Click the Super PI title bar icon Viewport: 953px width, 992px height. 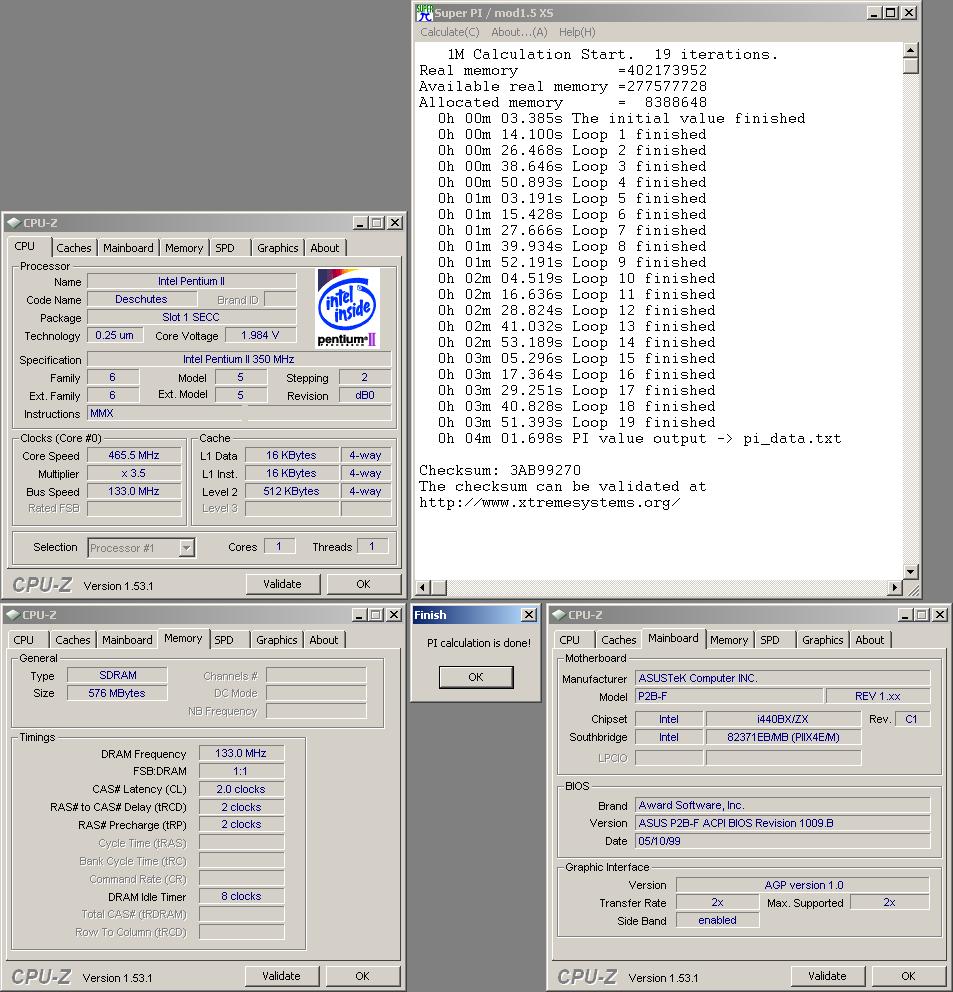(425, 13)
